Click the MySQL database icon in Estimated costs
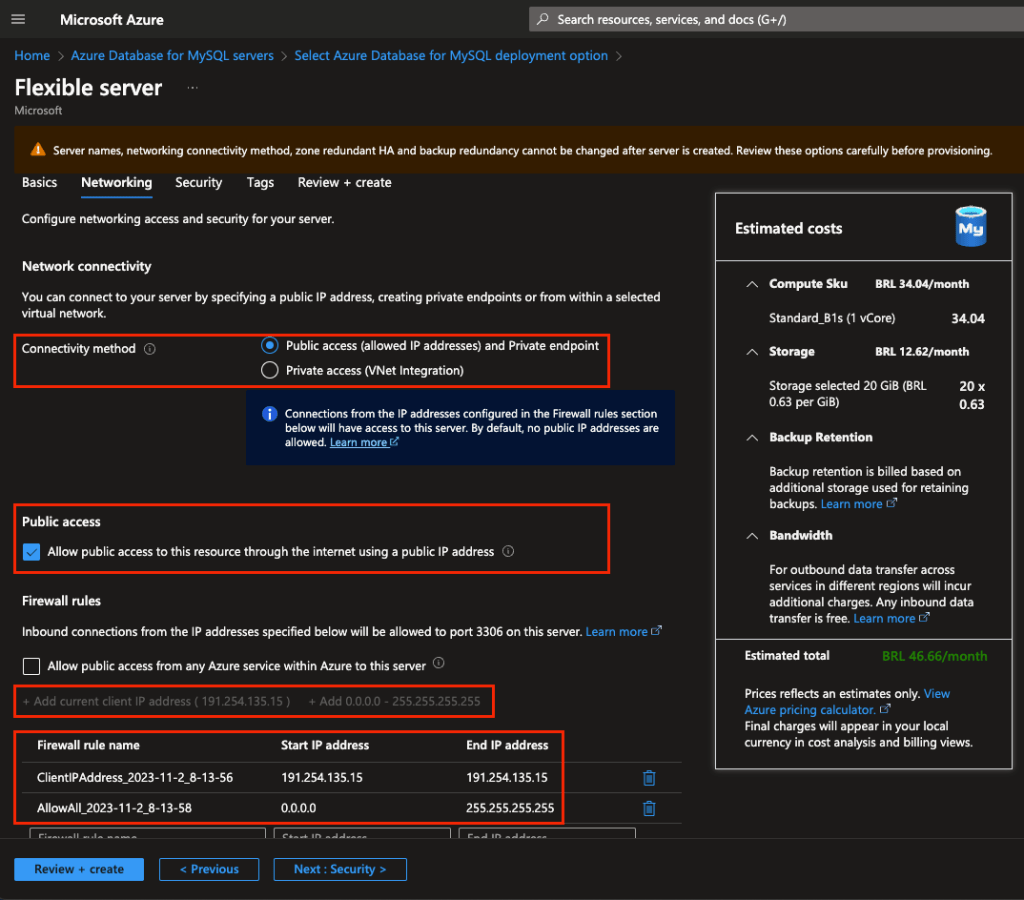Screen dimensions: 1024x900 click(970, 227)
